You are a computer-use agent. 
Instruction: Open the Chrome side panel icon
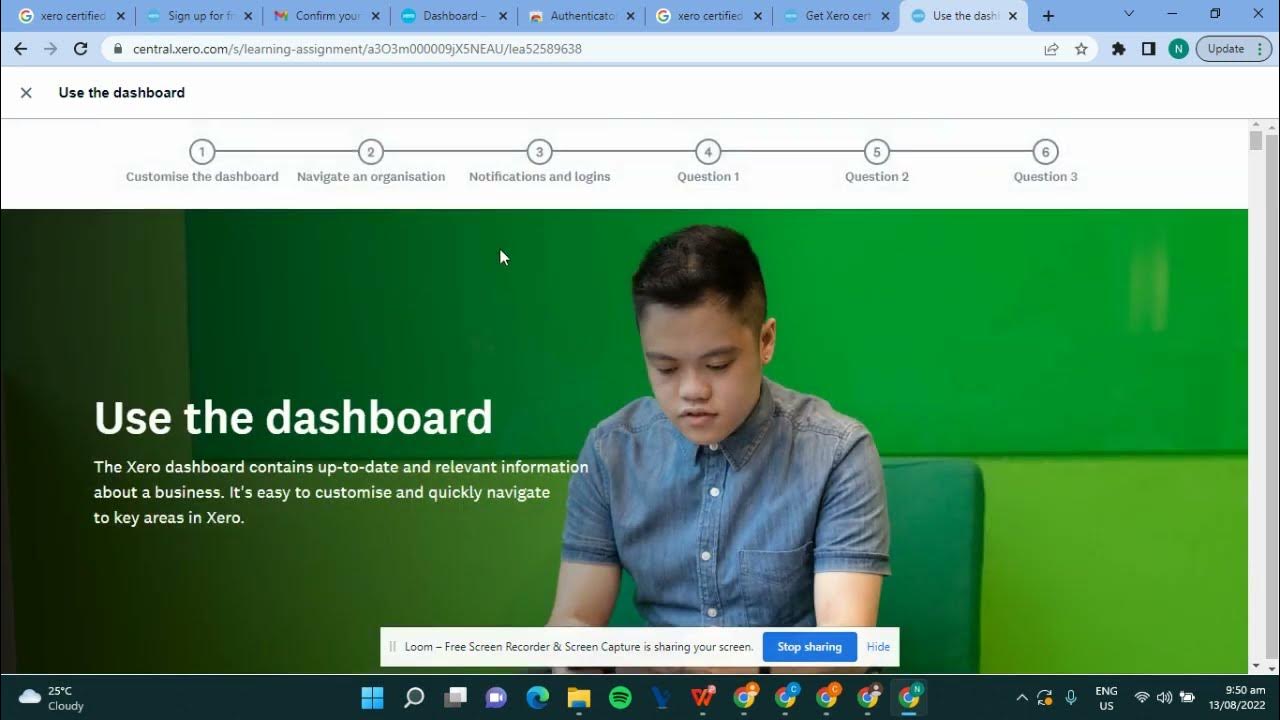pyautogui.click(x=1148, y=48)
